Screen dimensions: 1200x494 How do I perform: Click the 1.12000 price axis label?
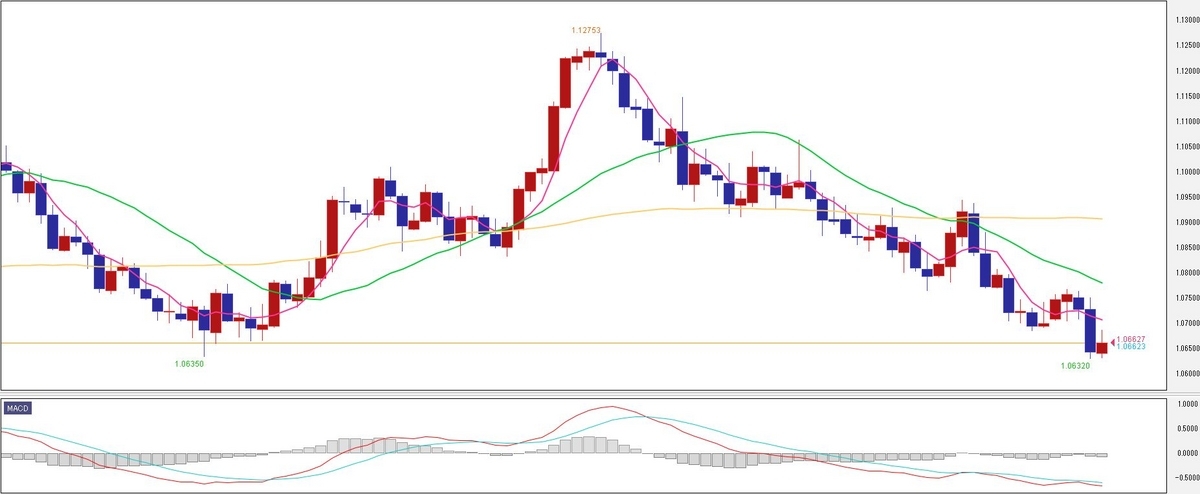[x=1187, y=71]
